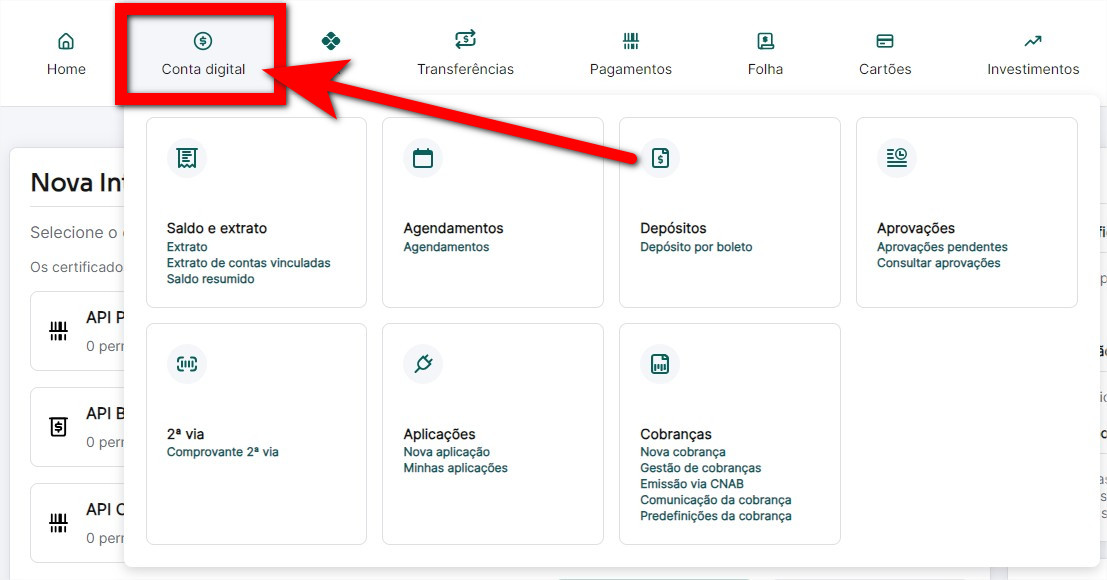Open the Investimentos menu
Screen dimensions: 1107x580
[1033, 54]
